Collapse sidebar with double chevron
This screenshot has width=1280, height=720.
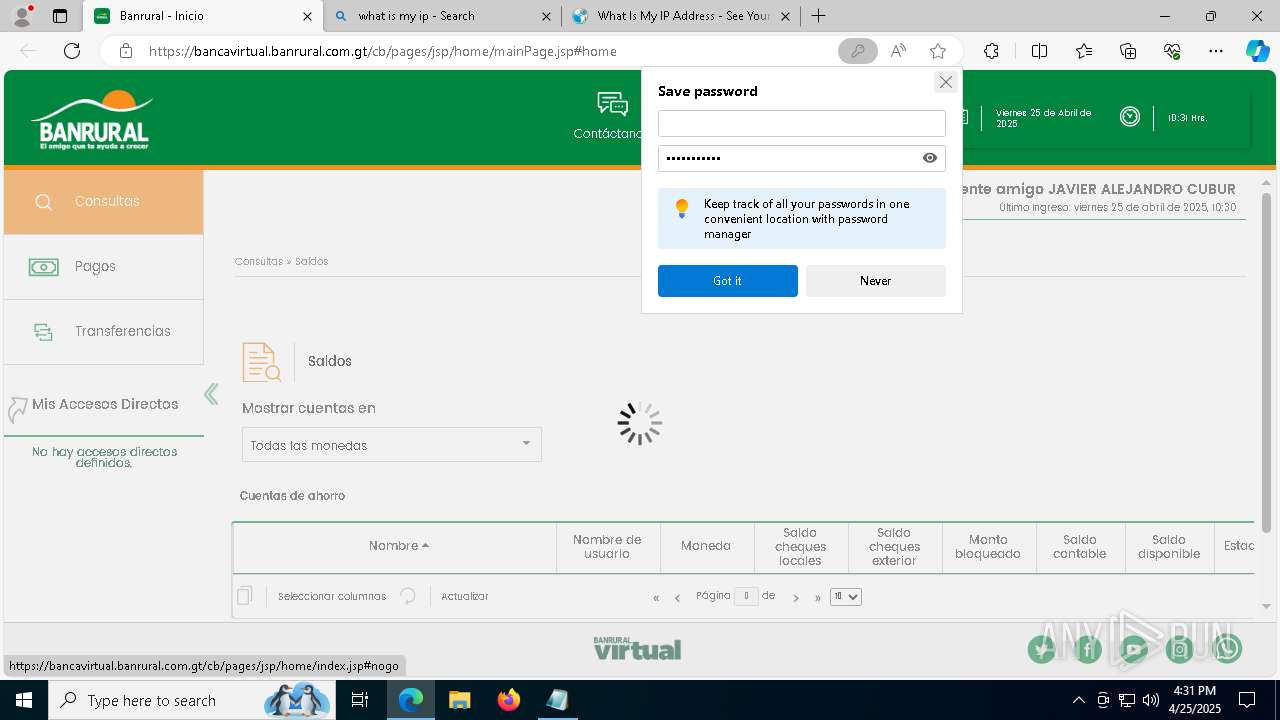click(211, 394)
